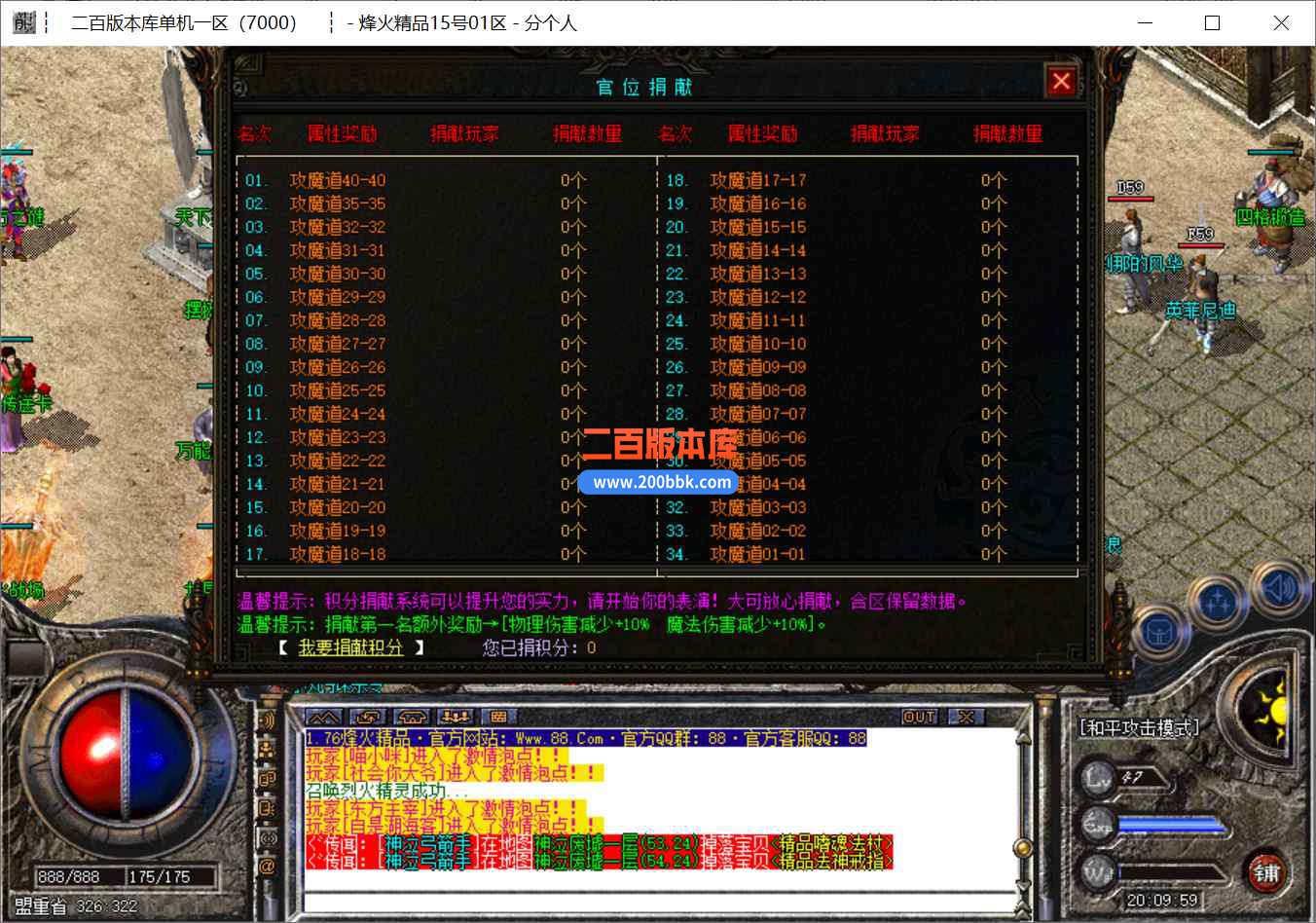Open the skills round button with stars
Image resolution: width=1316 pixels, height=923 pixels.
click(x=1217, y=603)
